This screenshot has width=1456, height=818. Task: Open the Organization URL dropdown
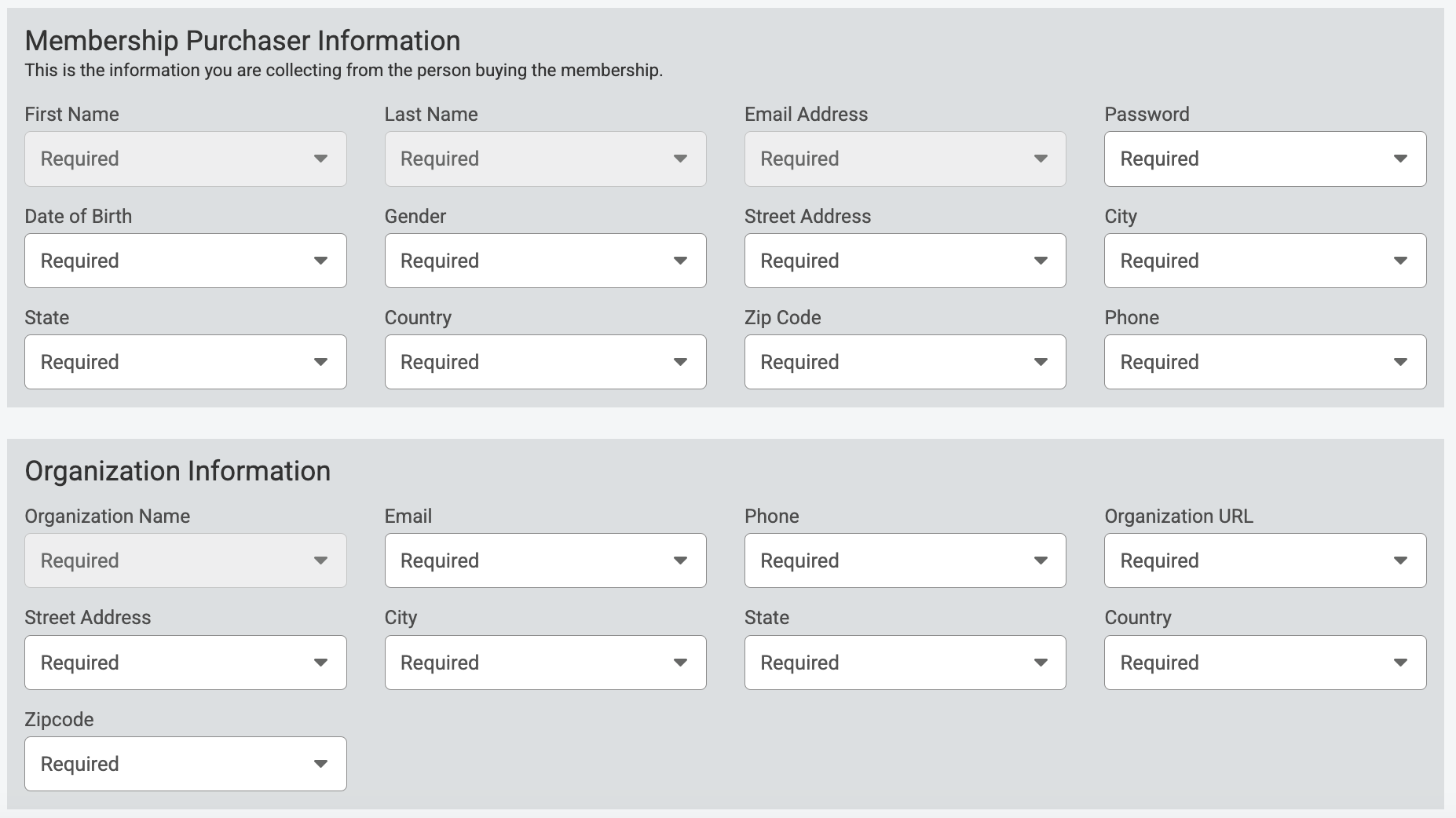[x=1265, y=561]
